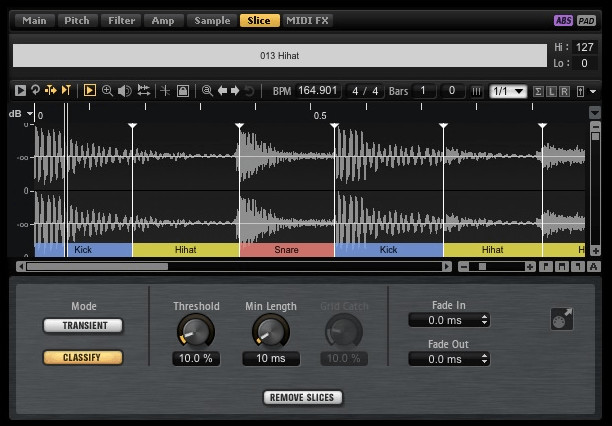
Task: Click the three-bar grid icon beside Bars
Action: coord(476,91)
